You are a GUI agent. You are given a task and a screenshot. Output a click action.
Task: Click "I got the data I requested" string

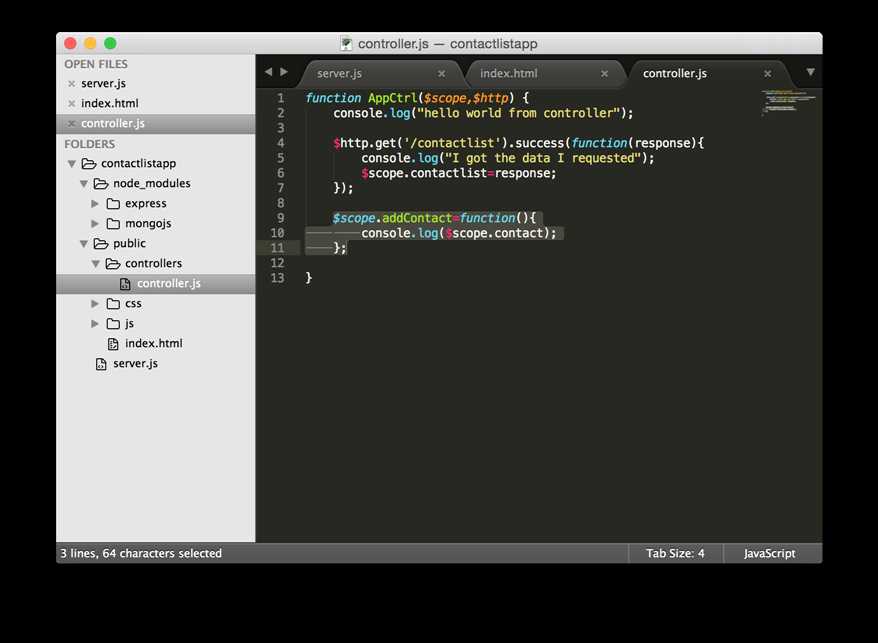tap(543, 159)
